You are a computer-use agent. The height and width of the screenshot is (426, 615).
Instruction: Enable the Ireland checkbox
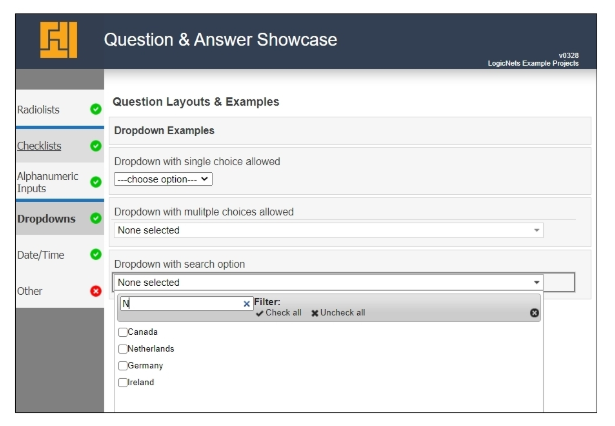pos(123,382)
